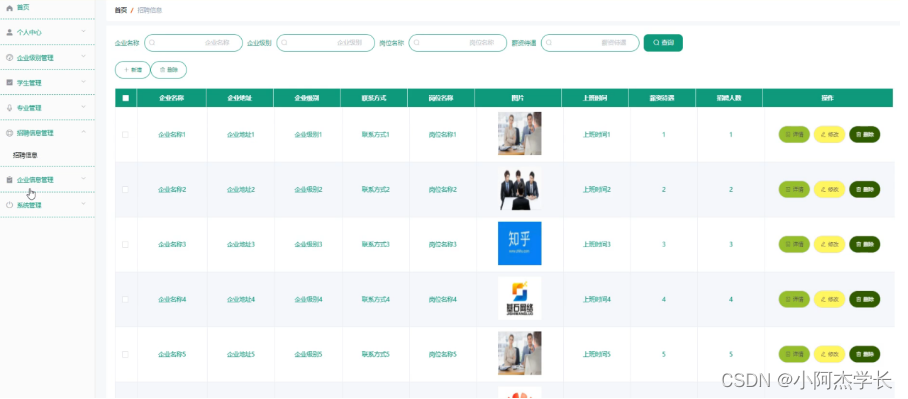908x399 pixels.
Task: Open the meeting photo thumbnail in row 企业名称5
Action: tap(519, 353)
